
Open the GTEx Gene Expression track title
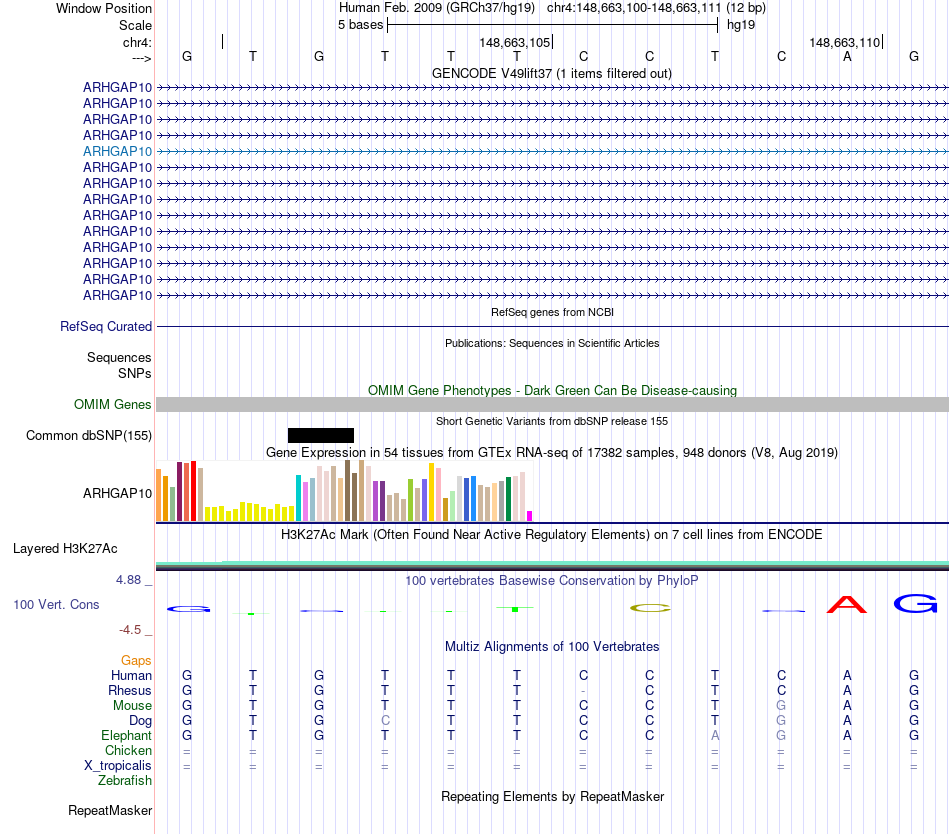pos(552,452)
